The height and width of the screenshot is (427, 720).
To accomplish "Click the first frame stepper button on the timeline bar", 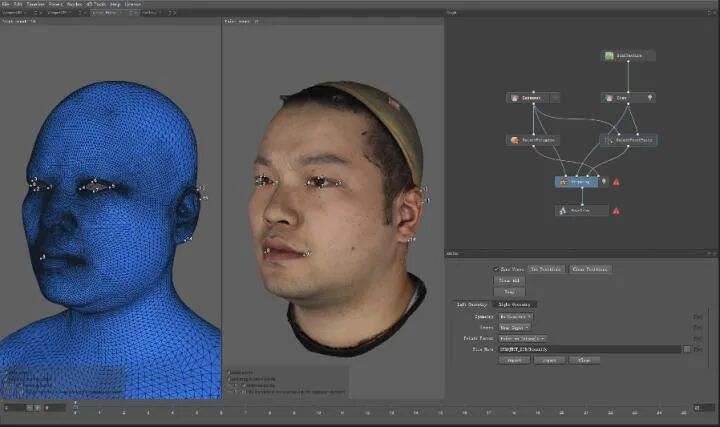I will [x=29, y=408].
